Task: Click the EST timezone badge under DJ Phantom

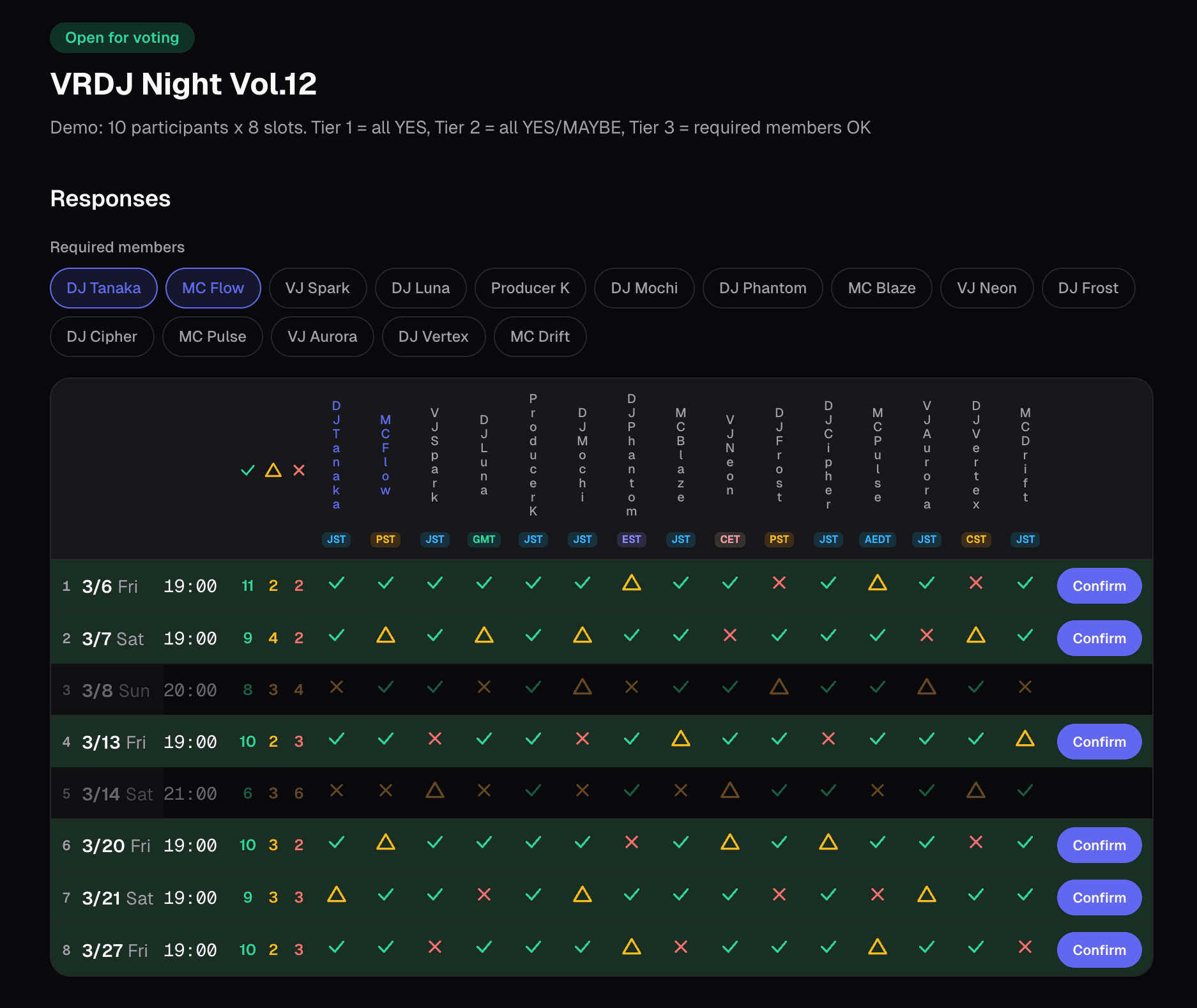Action: 631,539
